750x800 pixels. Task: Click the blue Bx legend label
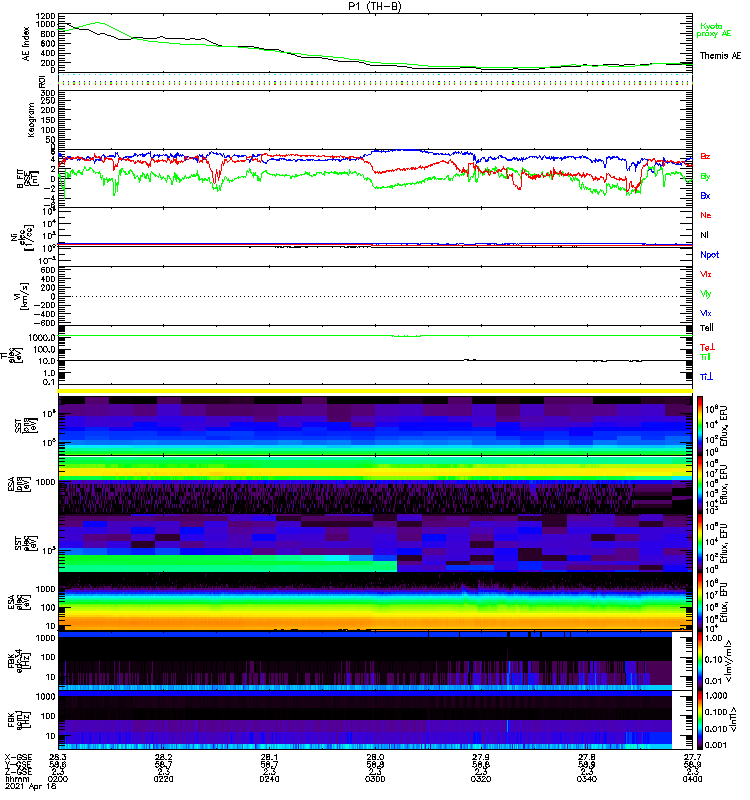pos(705,196)
